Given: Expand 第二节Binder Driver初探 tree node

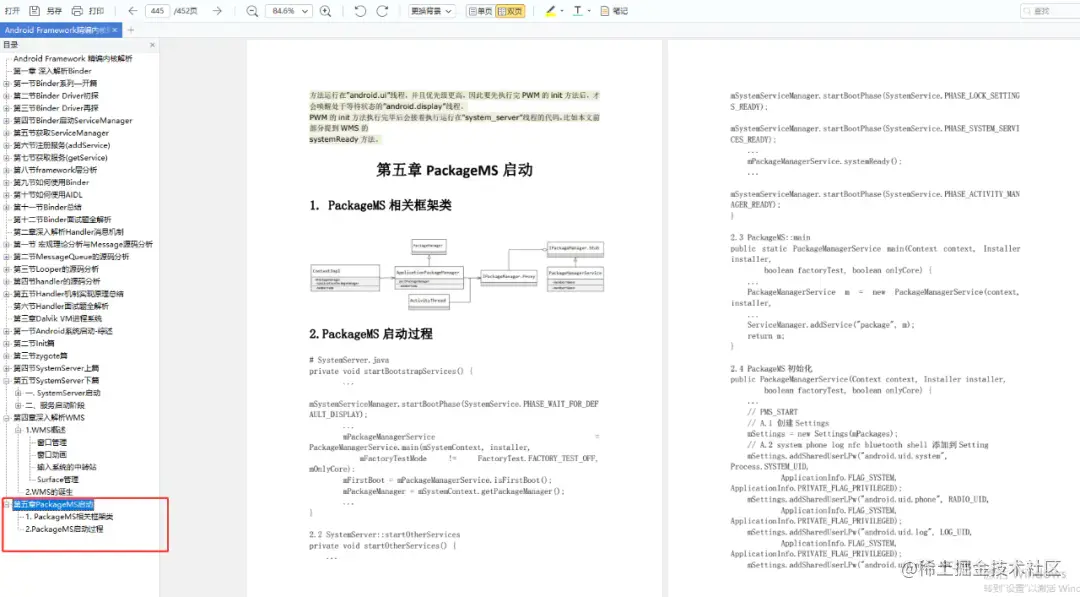Looking at the screenshot, I should pos(7,96).
